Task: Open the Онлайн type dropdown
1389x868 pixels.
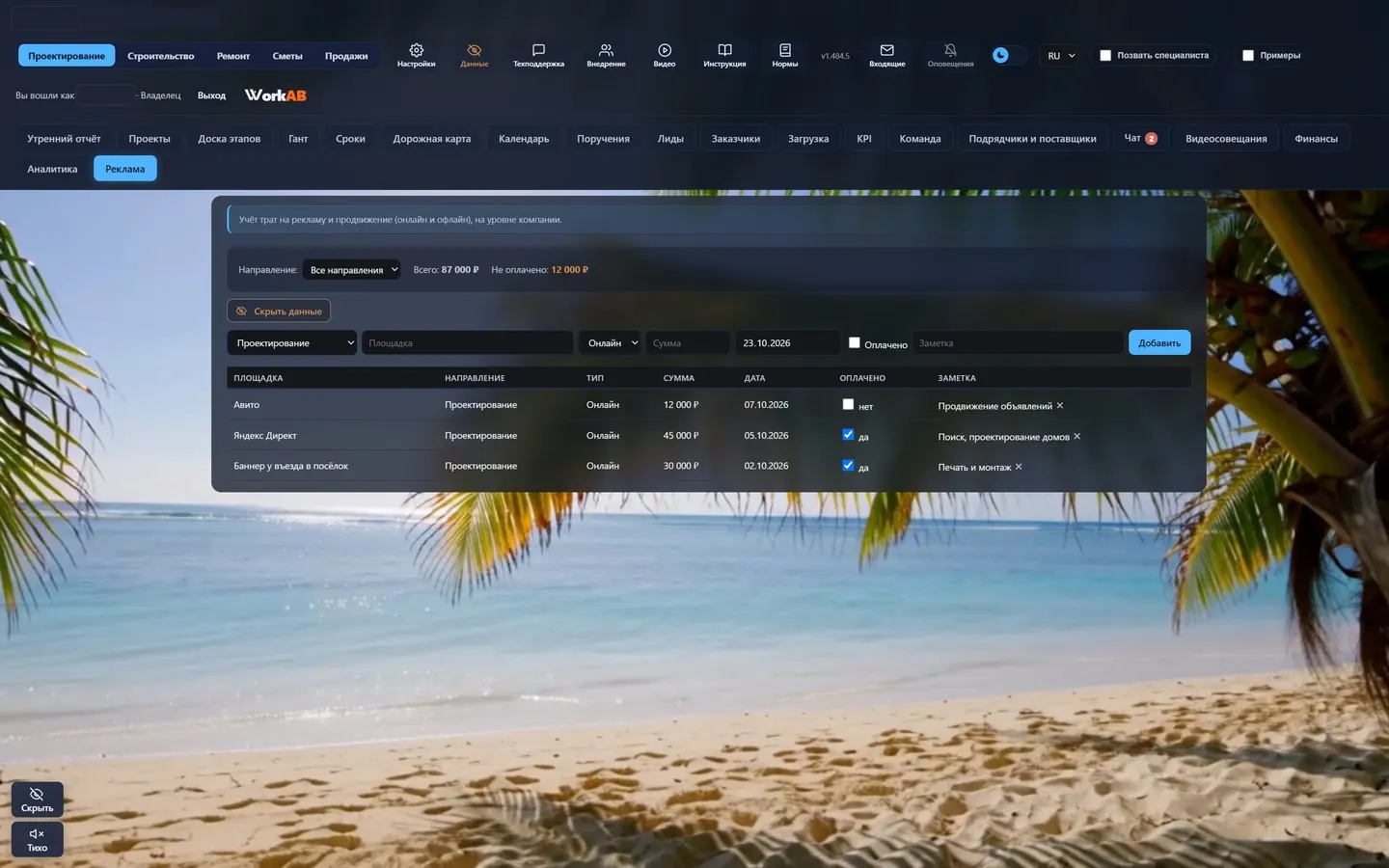Action: 610,342
